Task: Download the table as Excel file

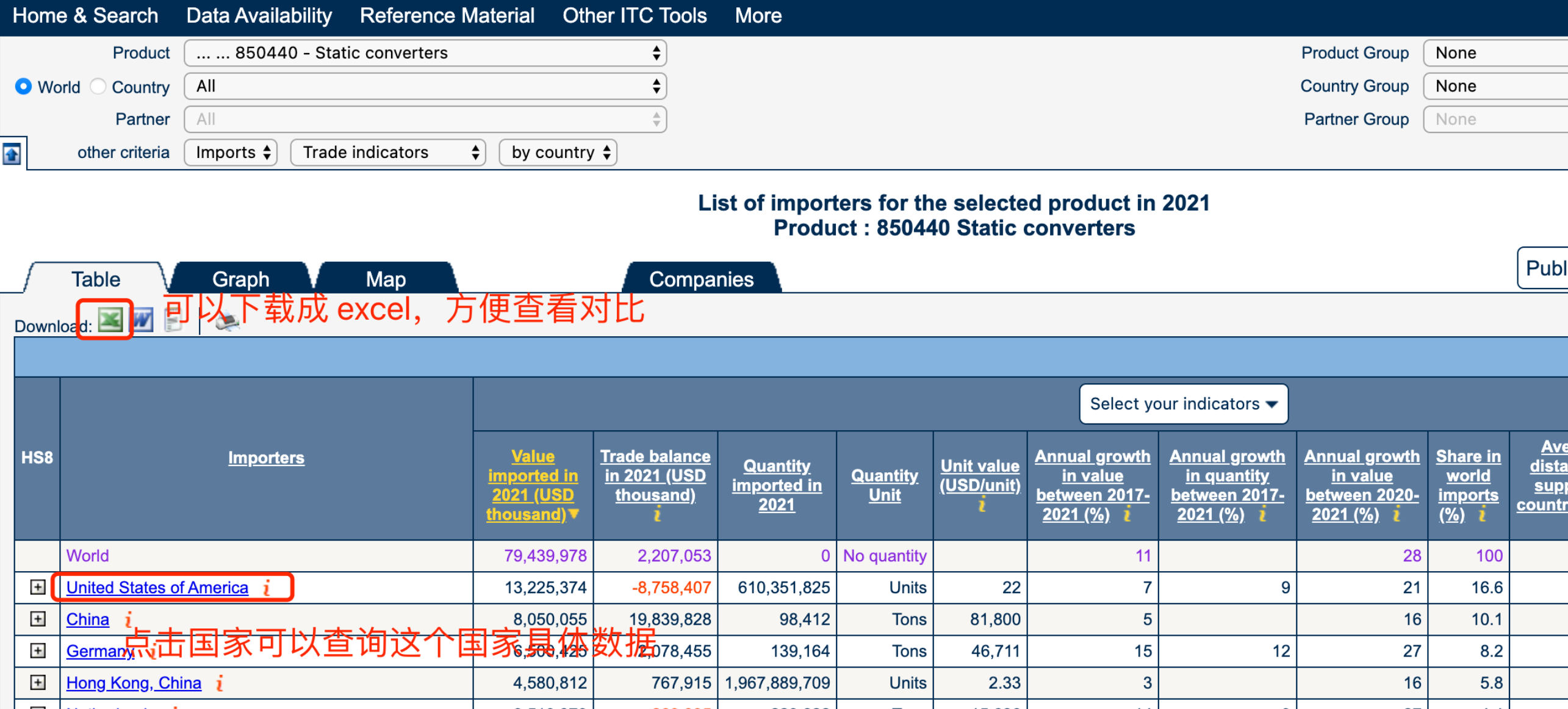Action: (110, 319)
